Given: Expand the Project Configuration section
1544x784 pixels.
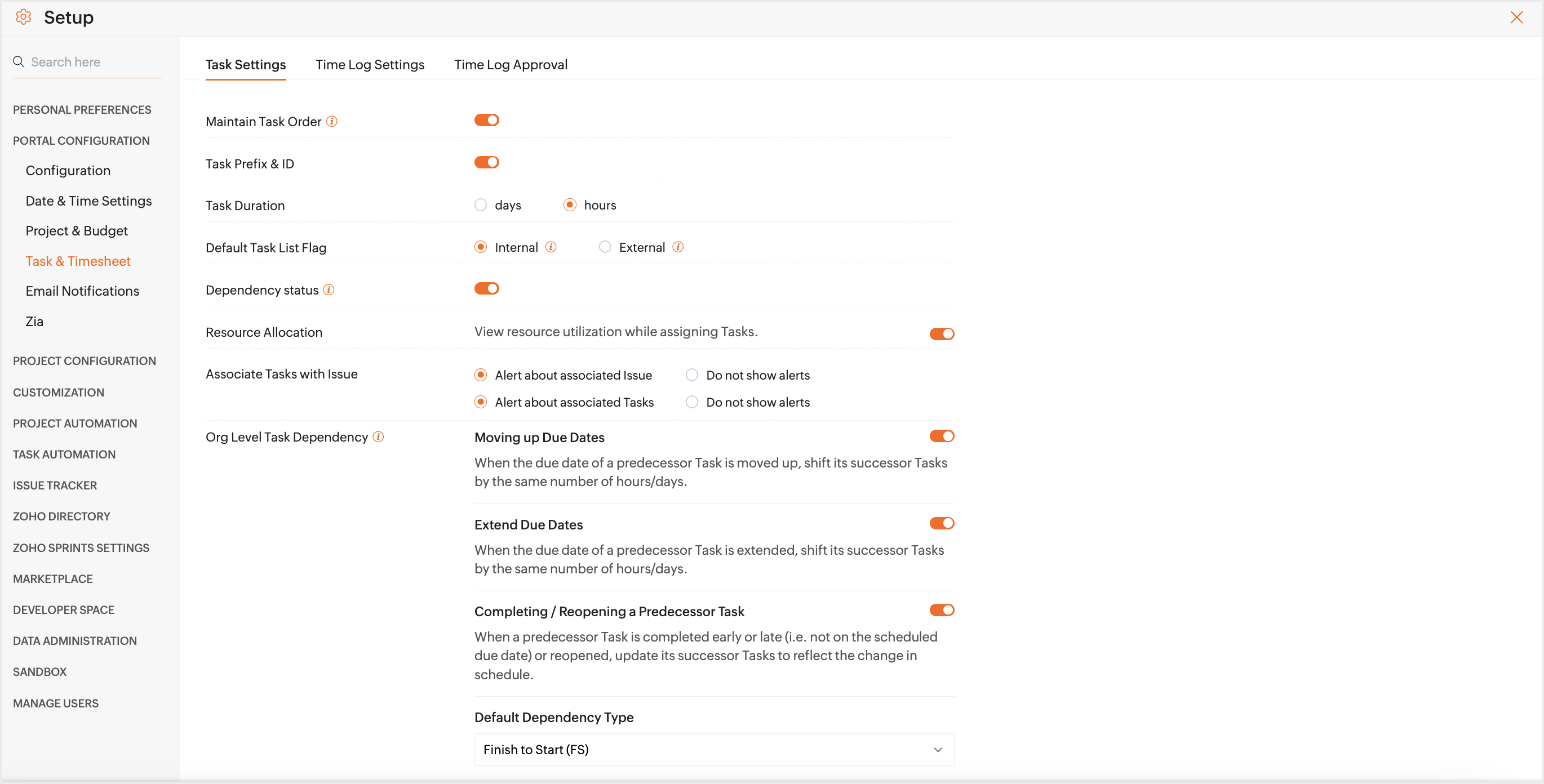Looking at the screenshot, I should pos(85,361).
